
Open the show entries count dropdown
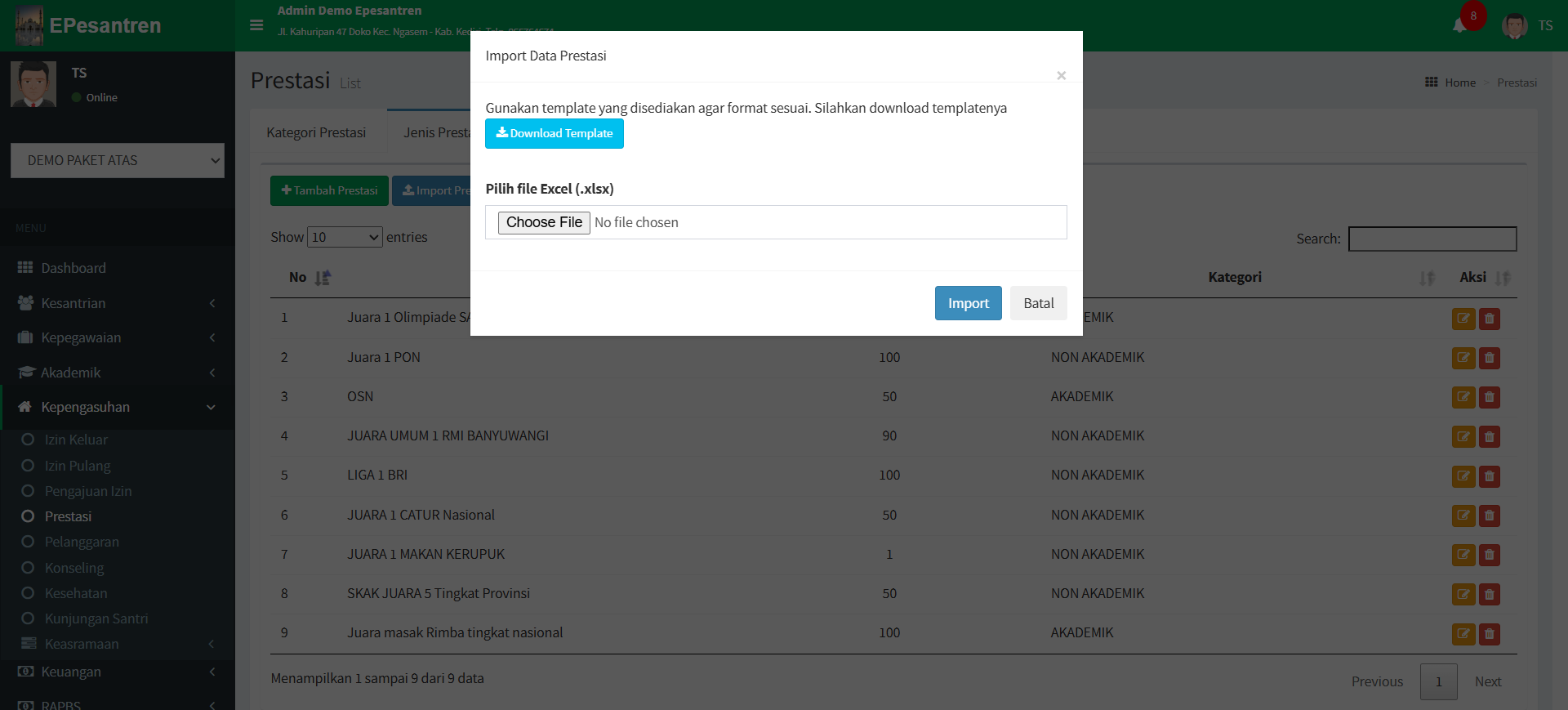345,237
